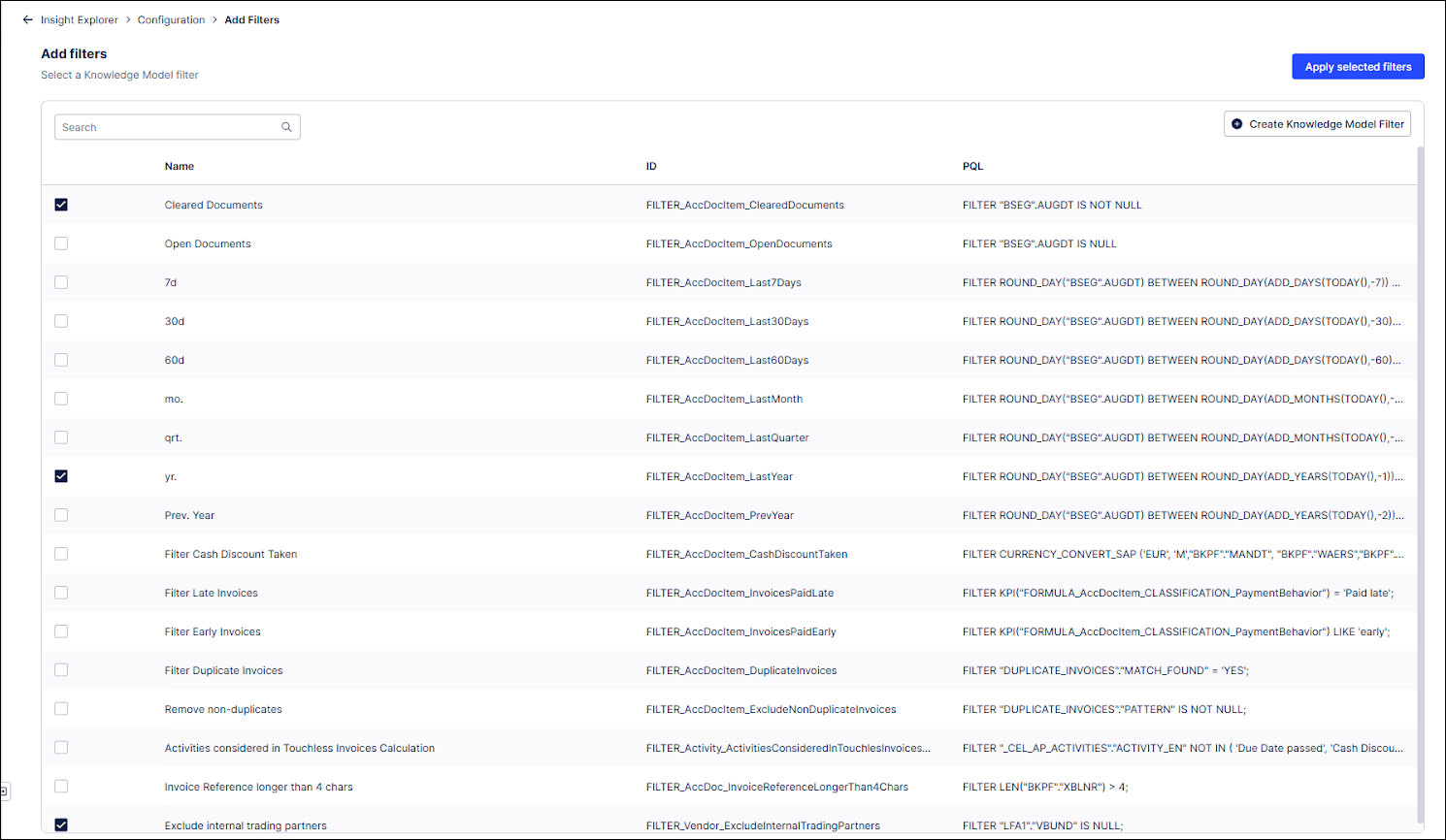This screenshot has width=1446, height=840.
Task: Toggle the Remove non-duplicates checkbox
Action: [61, 709]
